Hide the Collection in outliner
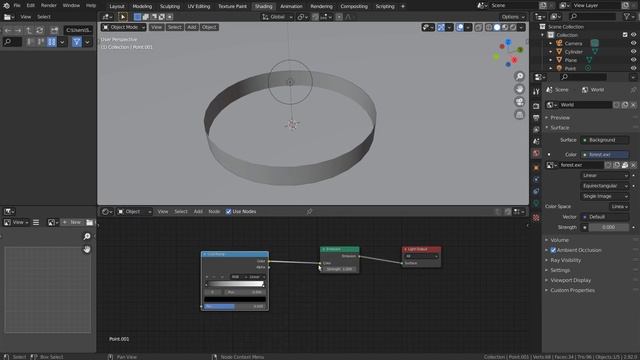This screenshot has height=360, width=640. tap(633, 35)
